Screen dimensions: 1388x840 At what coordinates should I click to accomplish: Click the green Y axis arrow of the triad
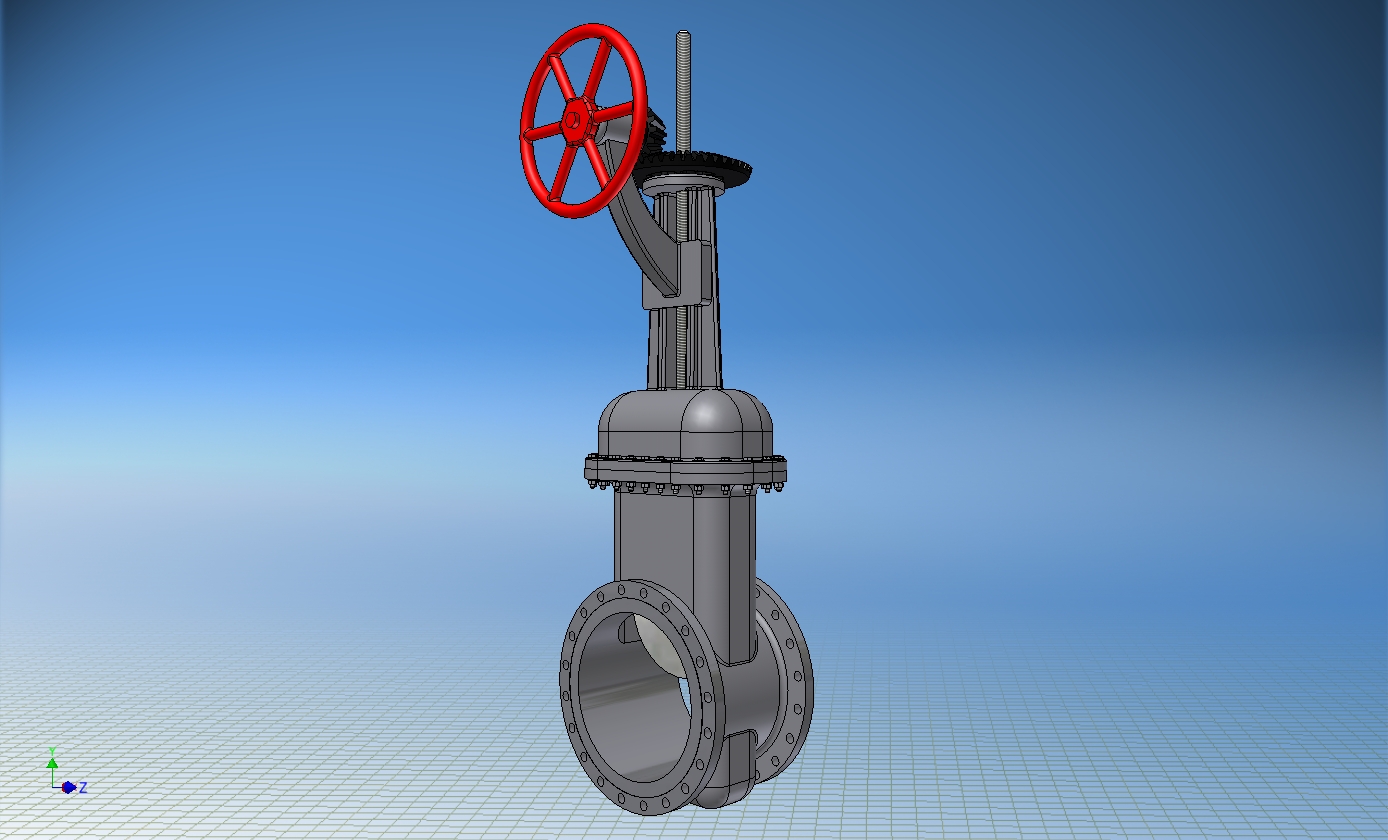click(52, 765)
